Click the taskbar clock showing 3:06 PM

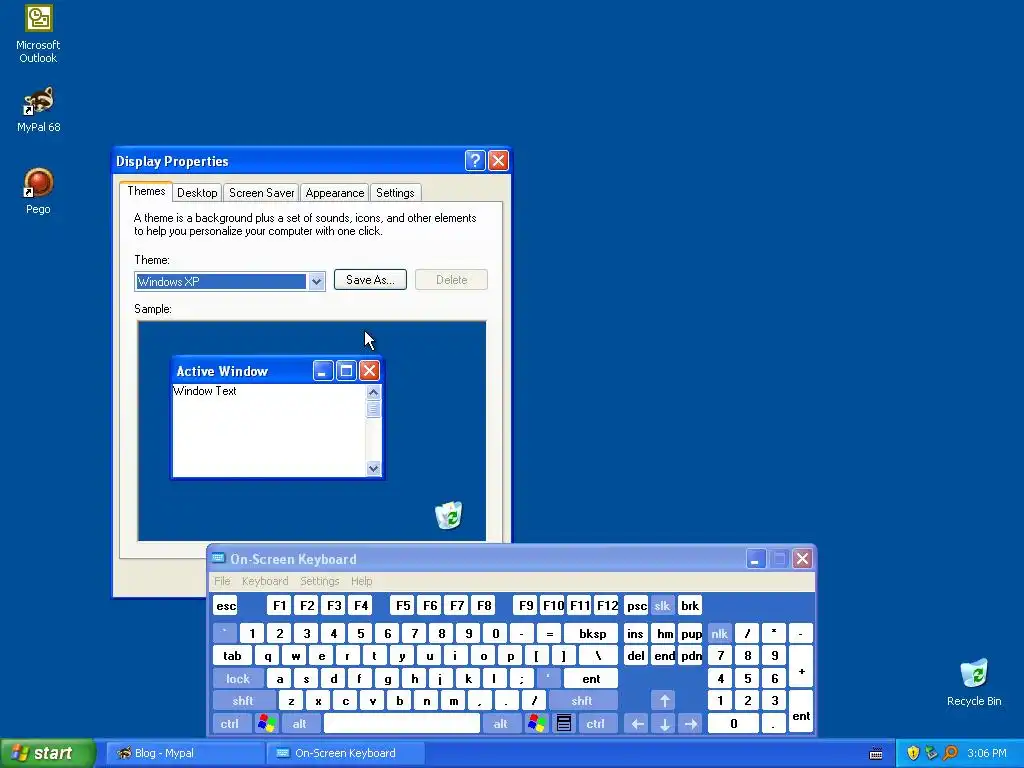pos(987,753)
